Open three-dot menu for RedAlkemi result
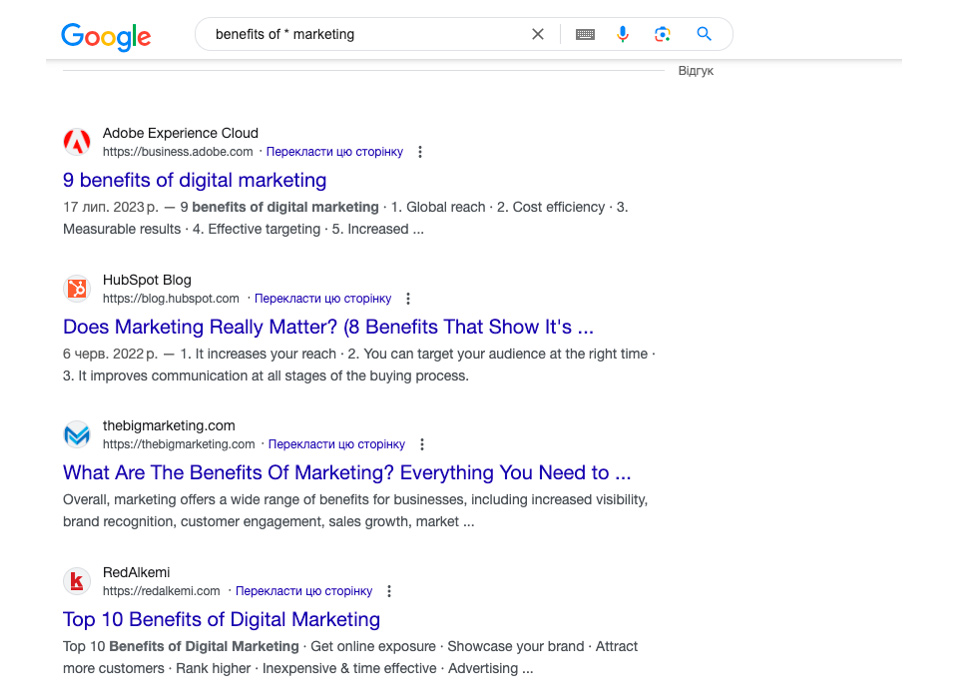The height and width of the screenshot is (695, 970). (x=389, y=591)
